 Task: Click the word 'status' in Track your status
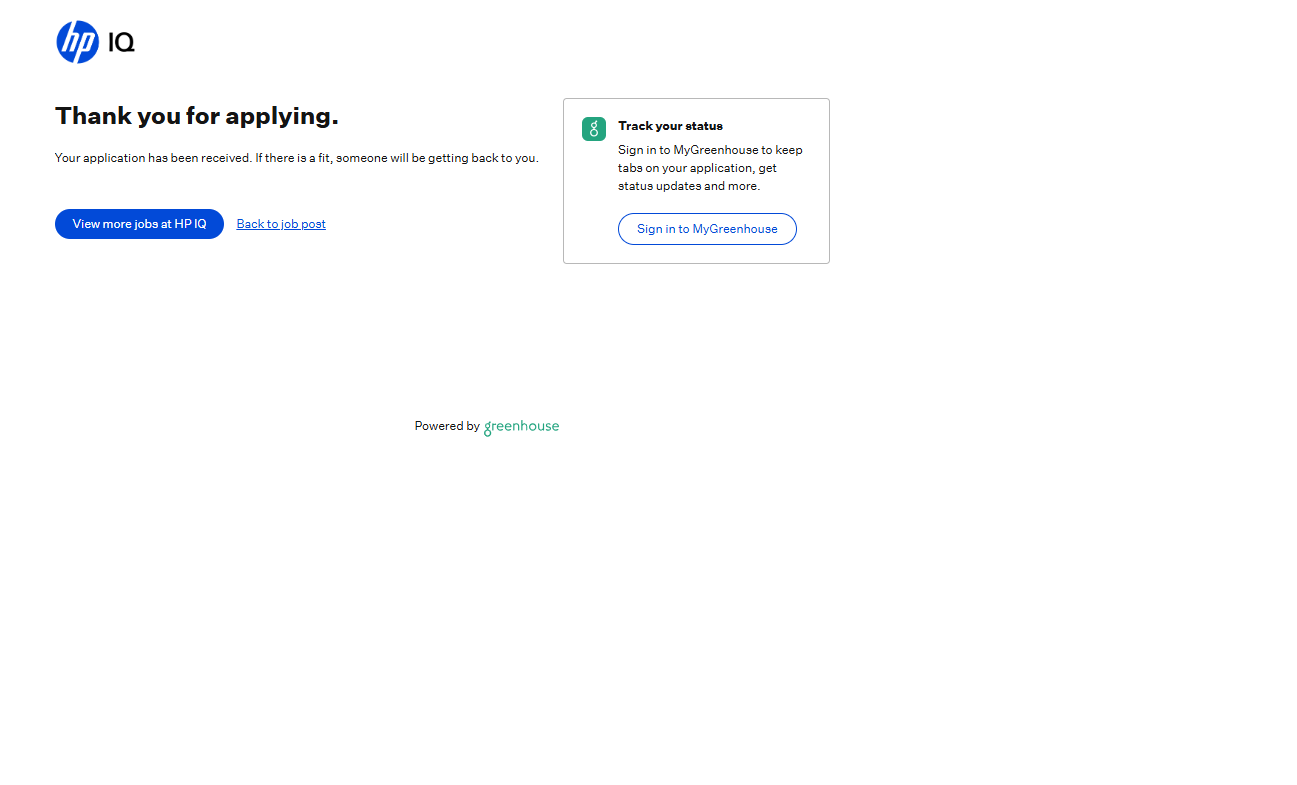pyautogui.click(x=703, y=126)
